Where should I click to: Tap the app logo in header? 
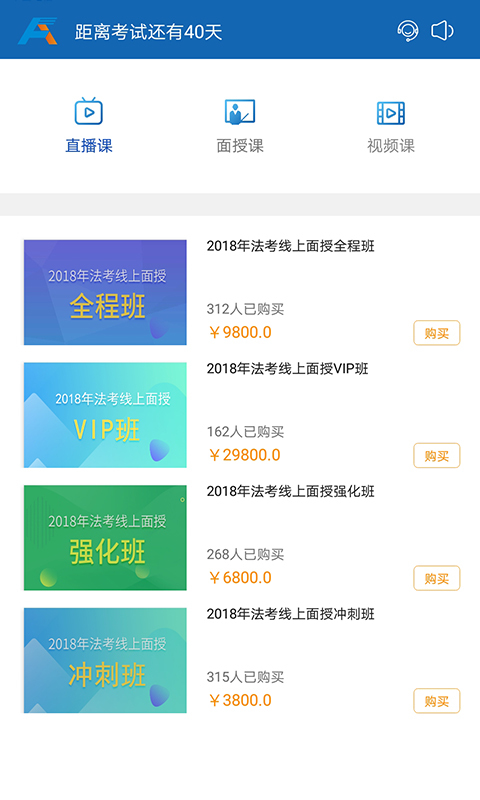point(38,31)
